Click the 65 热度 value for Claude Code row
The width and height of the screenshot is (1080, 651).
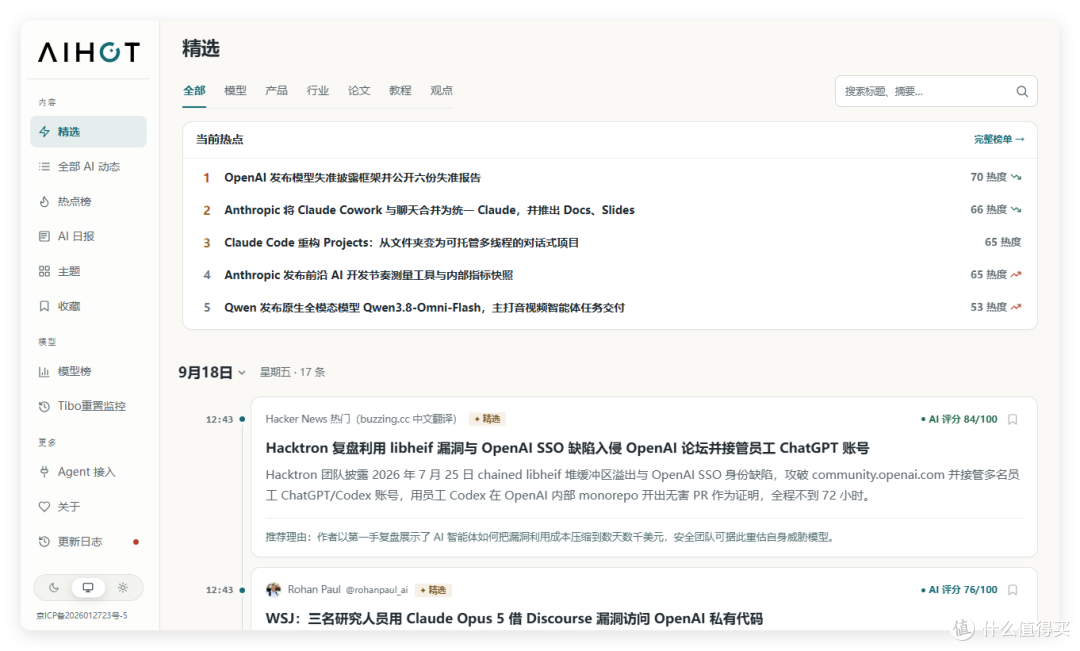pos(1003,242)
